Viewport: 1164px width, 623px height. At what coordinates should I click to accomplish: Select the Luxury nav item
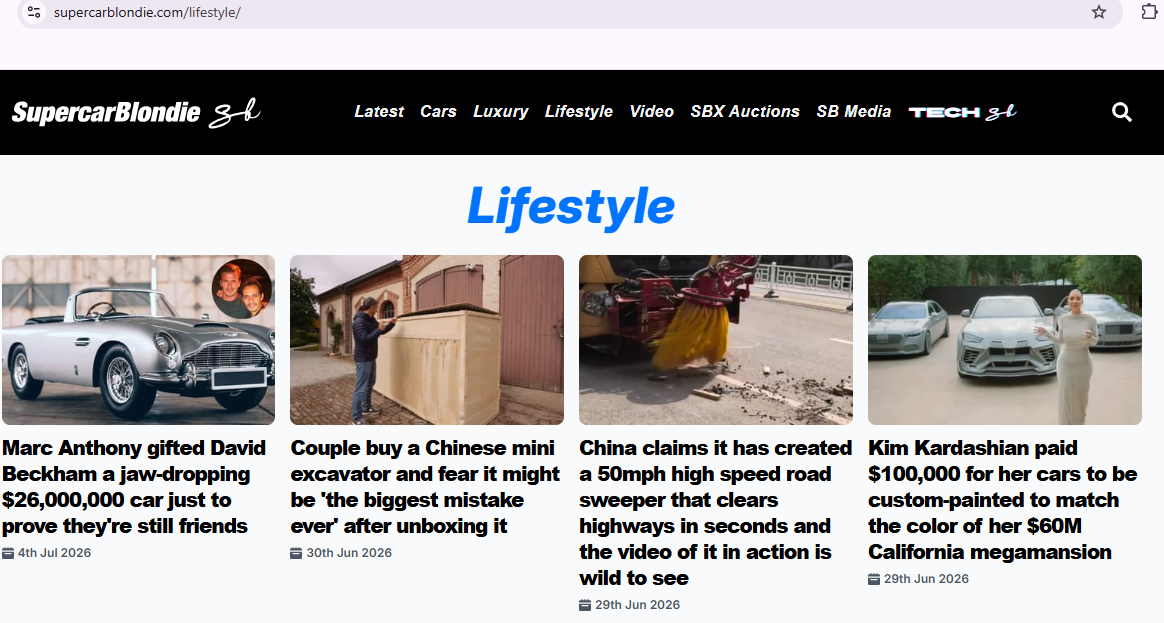pos(500,111)
